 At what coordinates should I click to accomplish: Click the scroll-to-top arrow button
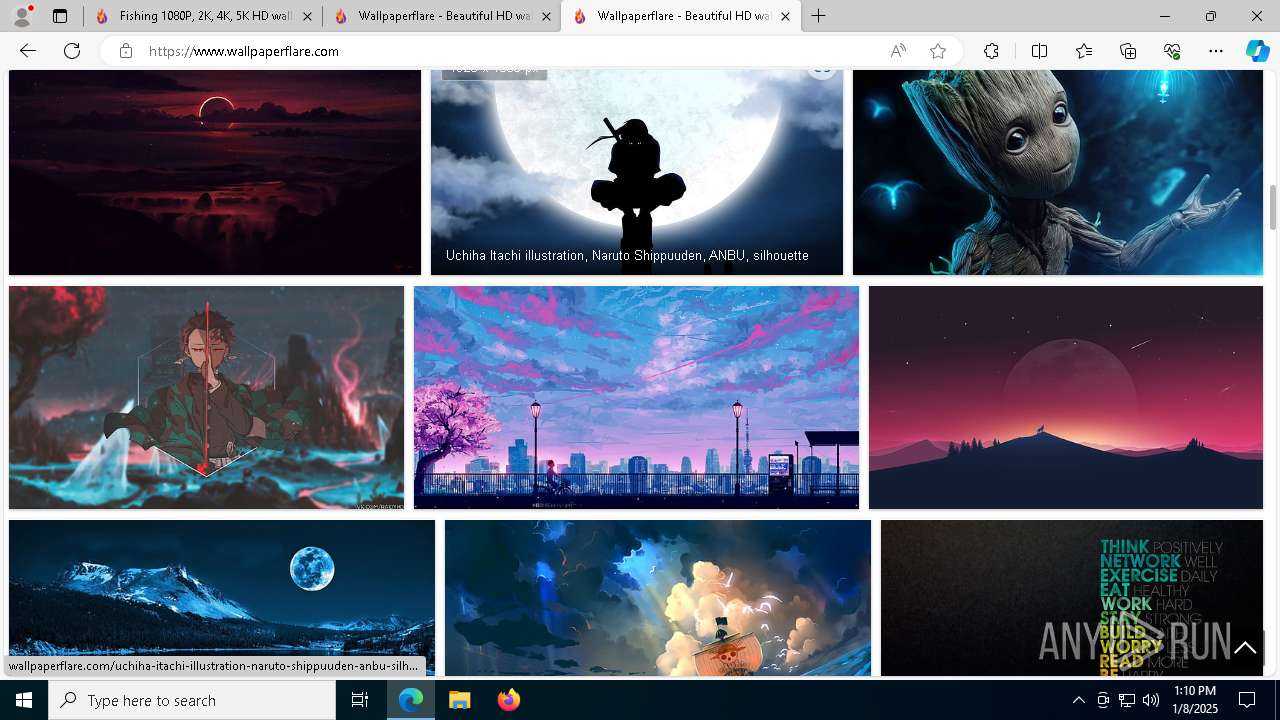click(x=1245, y=648)
